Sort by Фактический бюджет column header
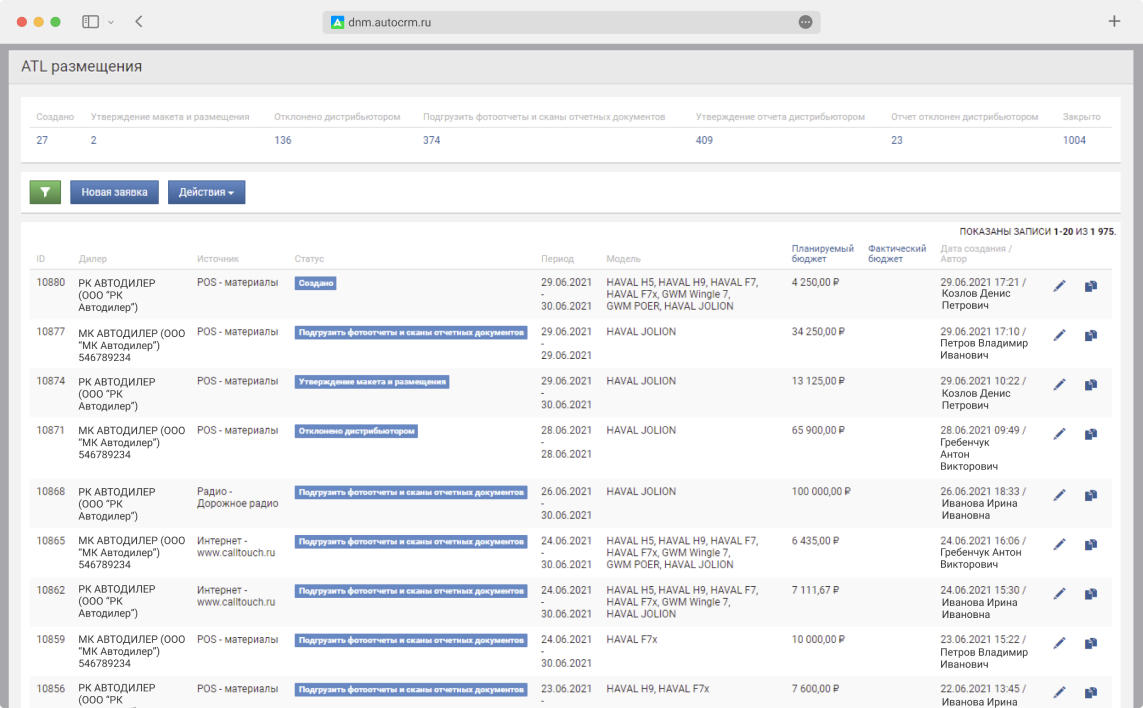The width and height of the screenshot is (1143, 708). tap(897, 253)
